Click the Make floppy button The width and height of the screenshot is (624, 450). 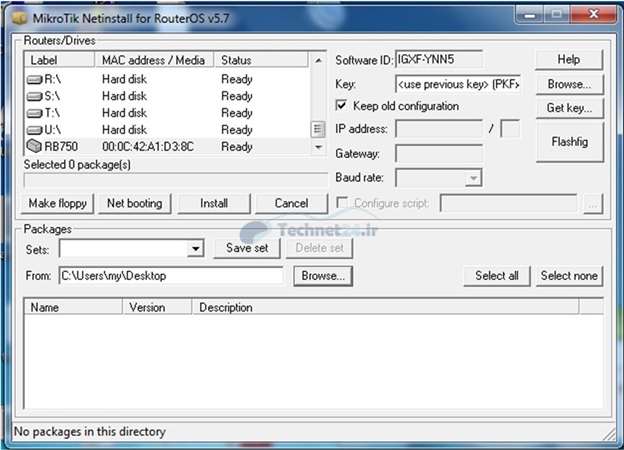pyautogui.click(x=58, y=203)
